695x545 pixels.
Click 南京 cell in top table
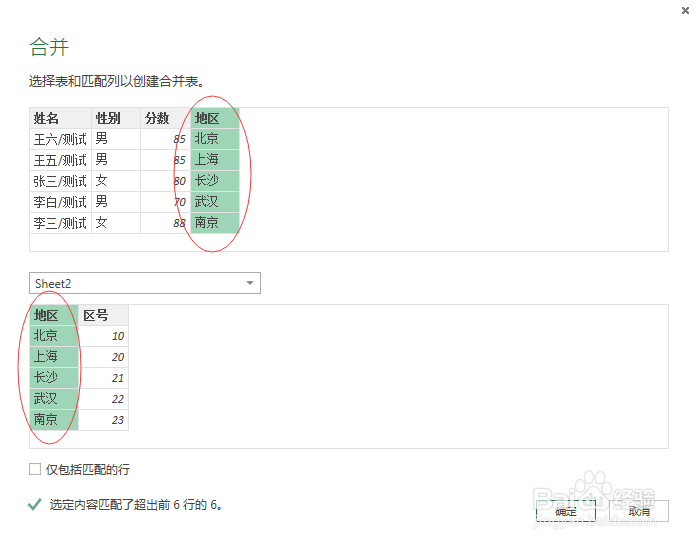pyautogui.click(x=215, y=223)
